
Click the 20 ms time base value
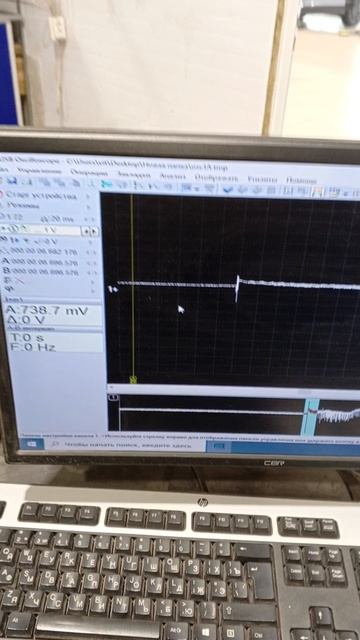(x=58, y=219)
